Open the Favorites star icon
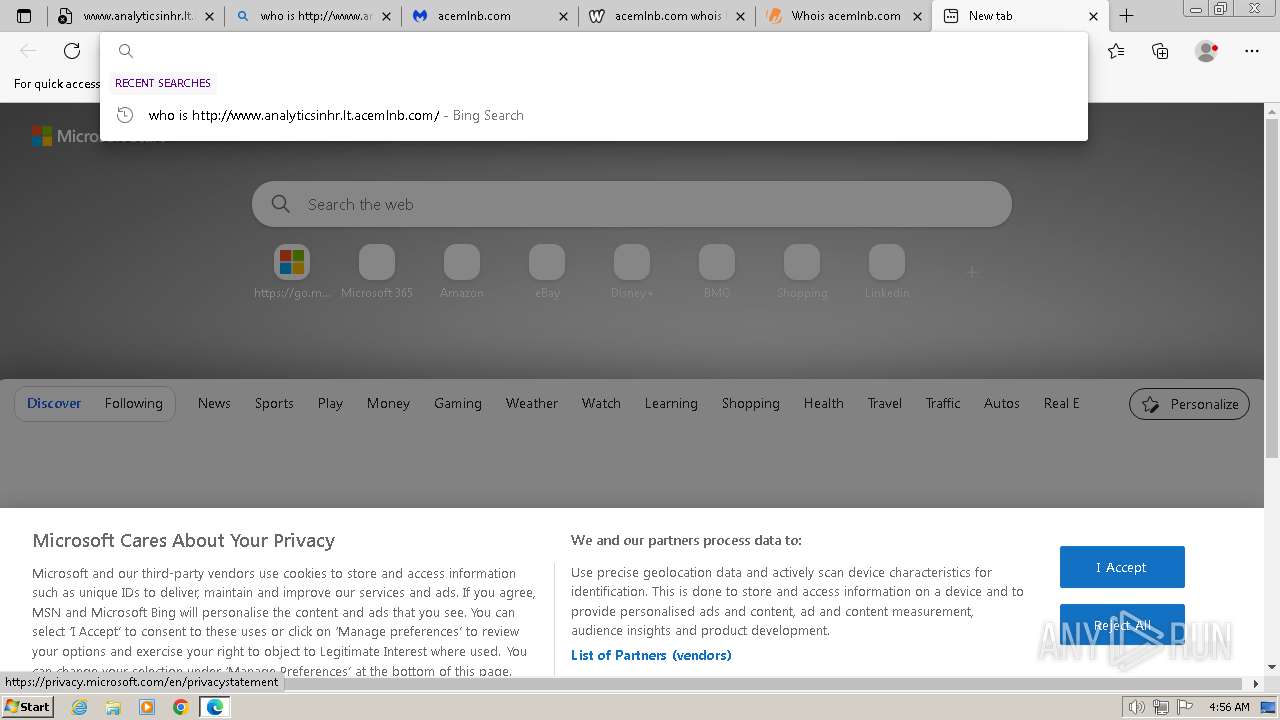This screenshot has height=720, width=1280. pyautogui.click(x=1116, y=51)
